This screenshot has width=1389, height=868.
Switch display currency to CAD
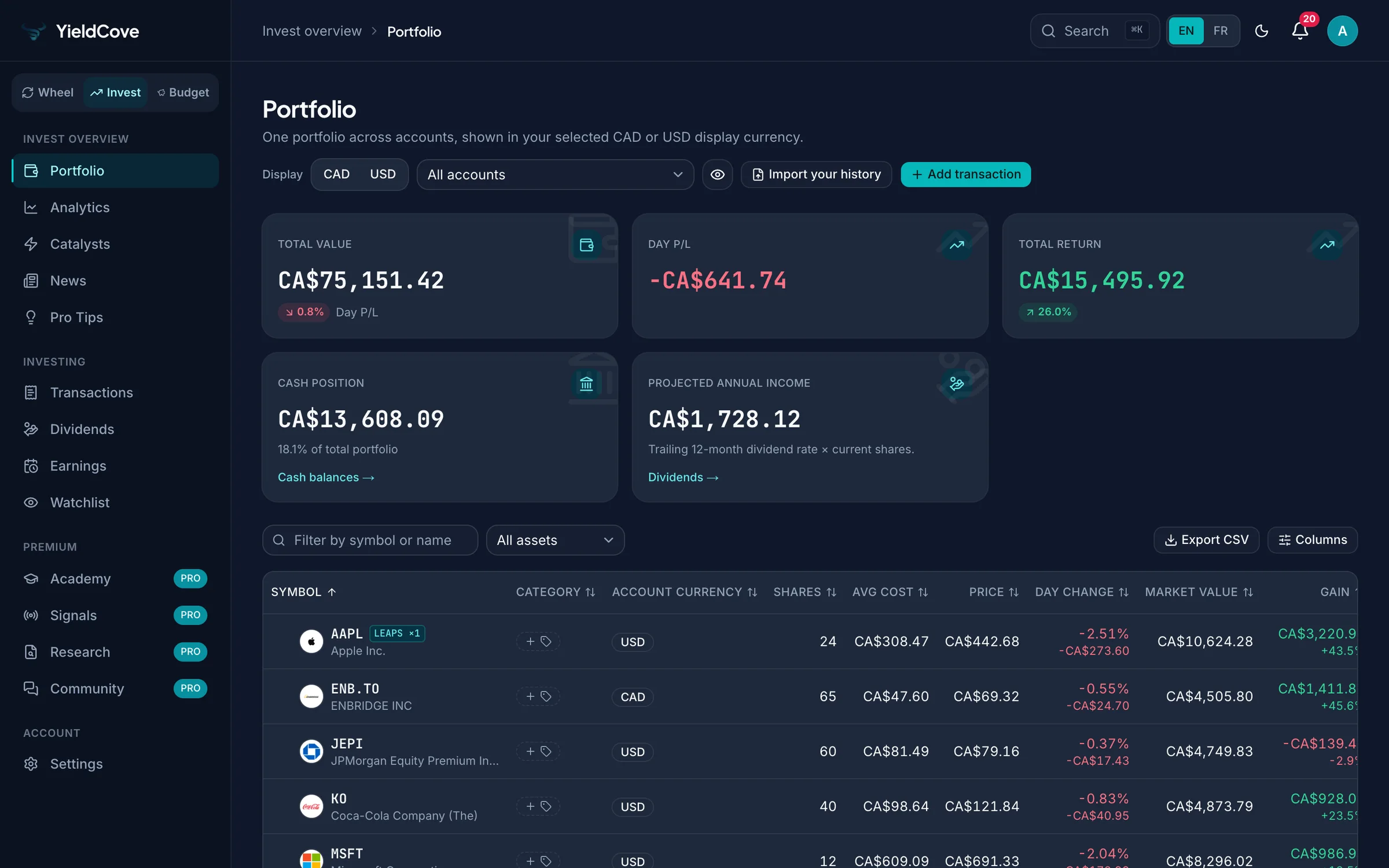[x=336, y=174]
